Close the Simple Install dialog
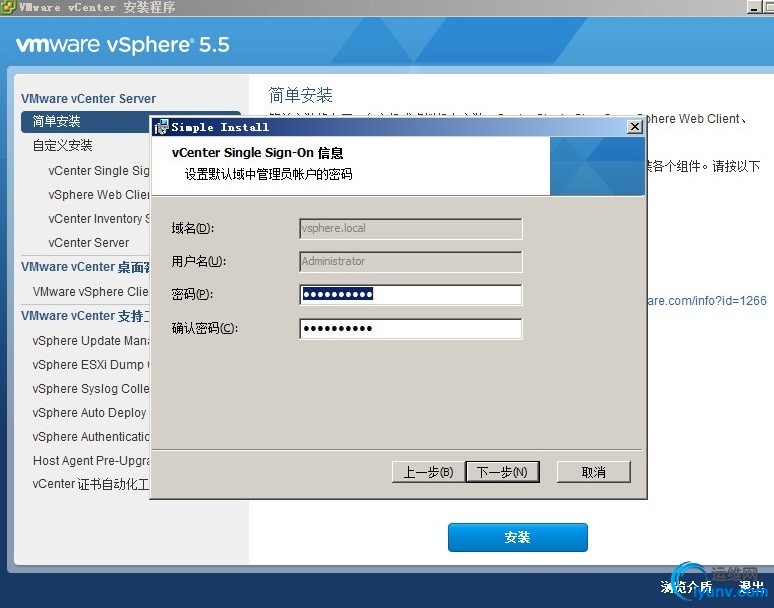This screenshot has width=774, height=608. 634,127
